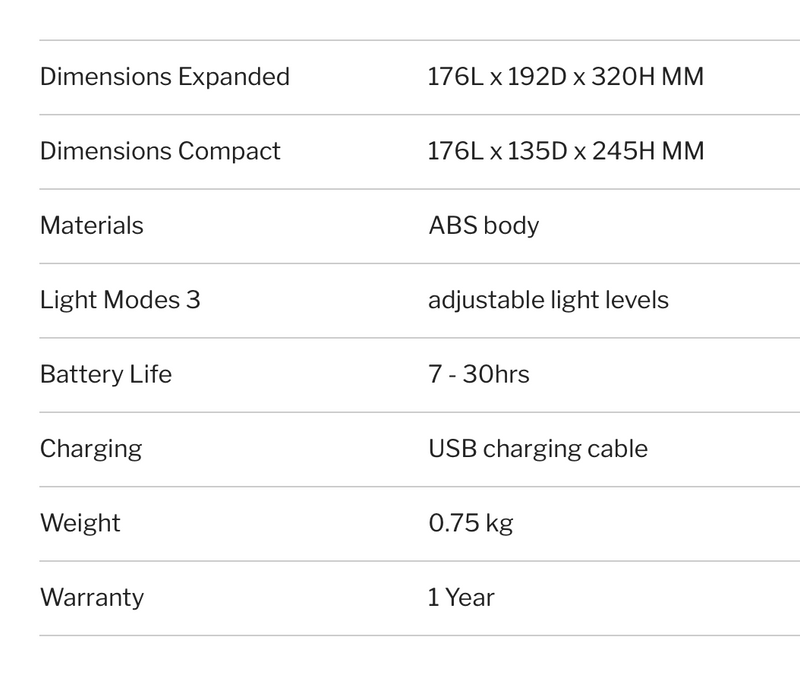Click the Charging row label
Viewport: 800px width, 700px height.
point(91,449)
